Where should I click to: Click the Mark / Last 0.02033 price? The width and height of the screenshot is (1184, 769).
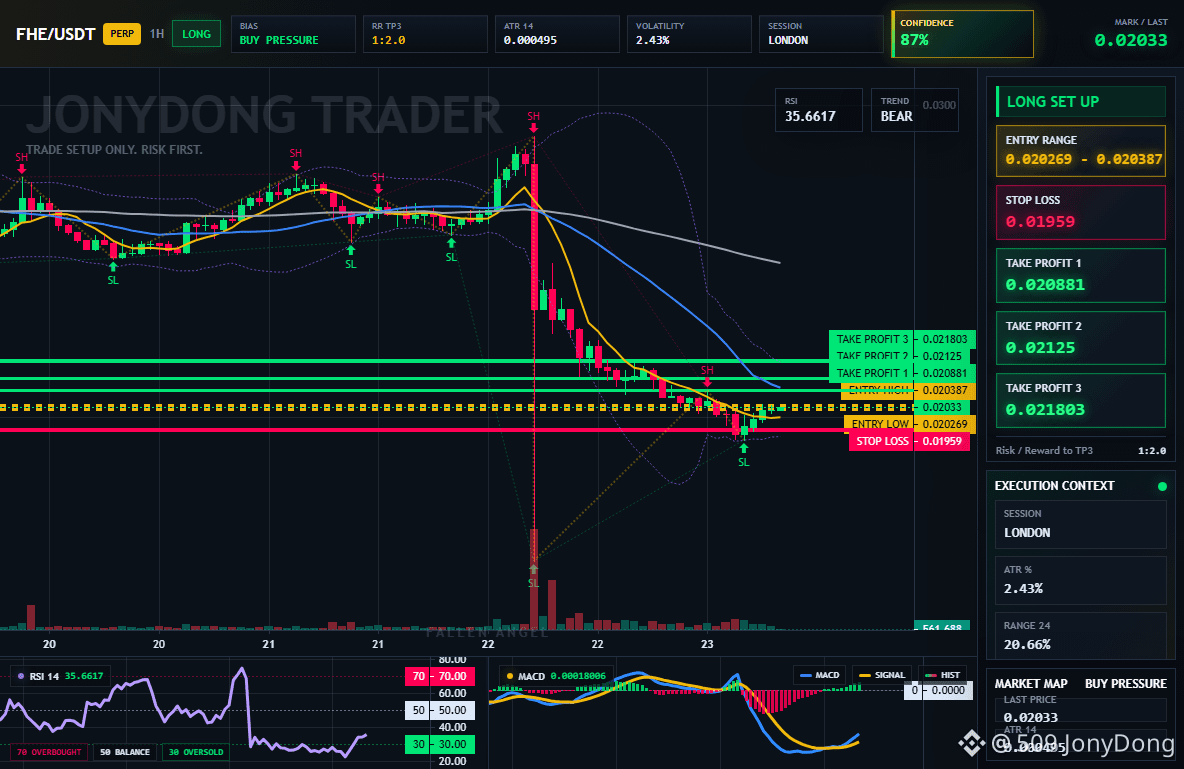pyautogui.click(x=1130, y=40)
